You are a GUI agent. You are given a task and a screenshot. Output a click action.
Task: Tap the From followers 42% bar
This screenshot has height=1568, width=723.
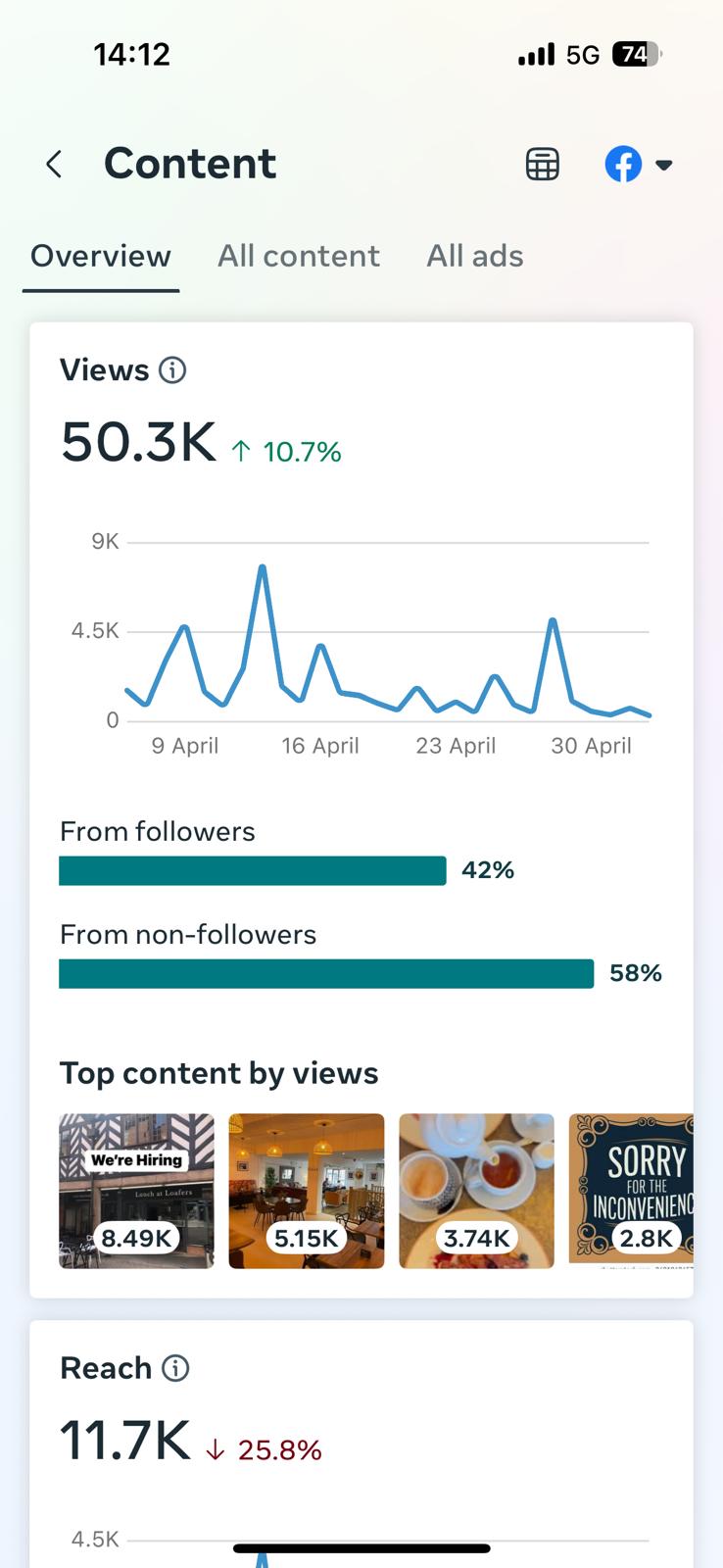(253, 870)
